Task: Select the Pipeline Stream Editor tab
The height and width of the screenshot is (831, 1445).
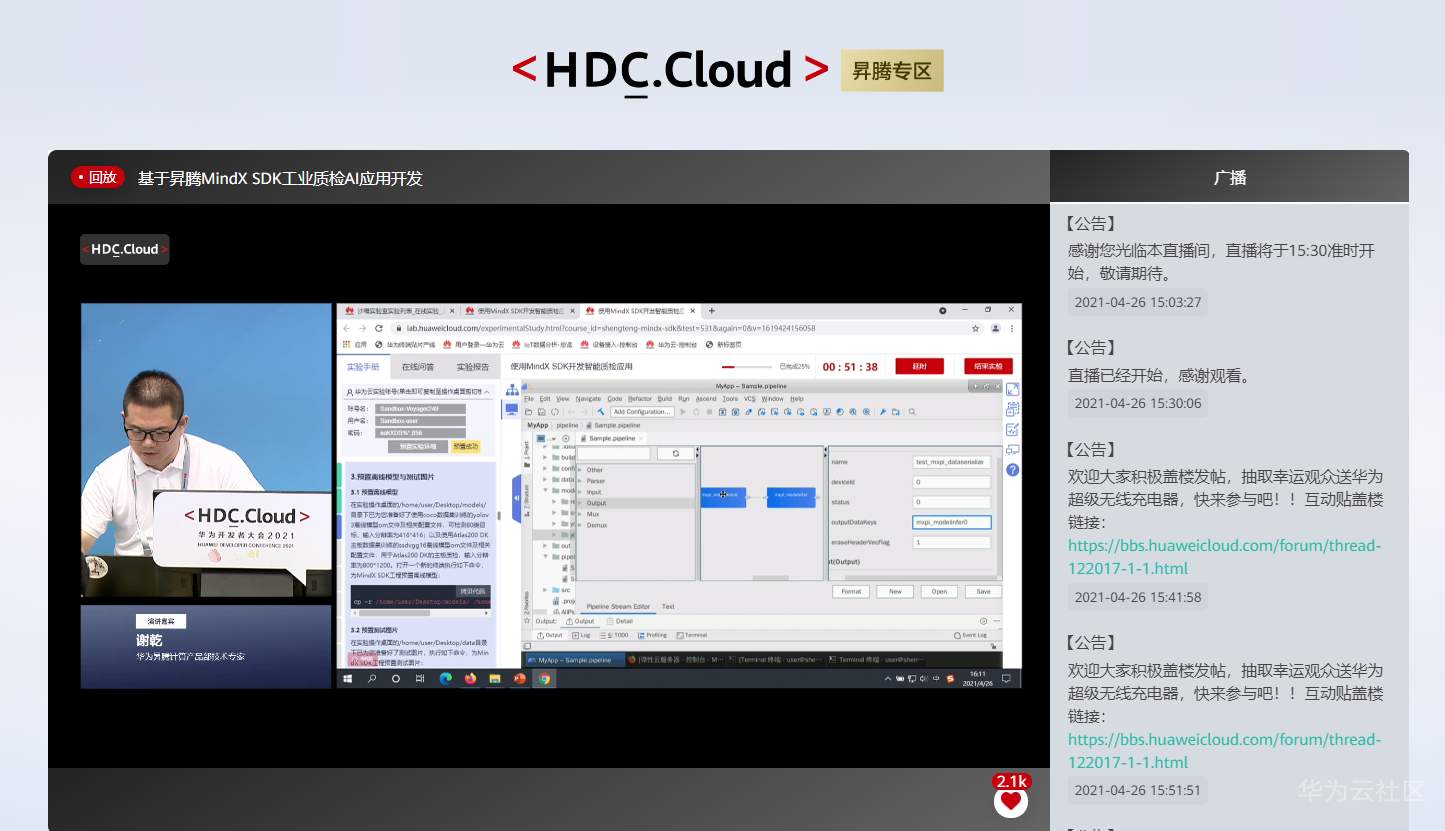Action: [618, 607]
